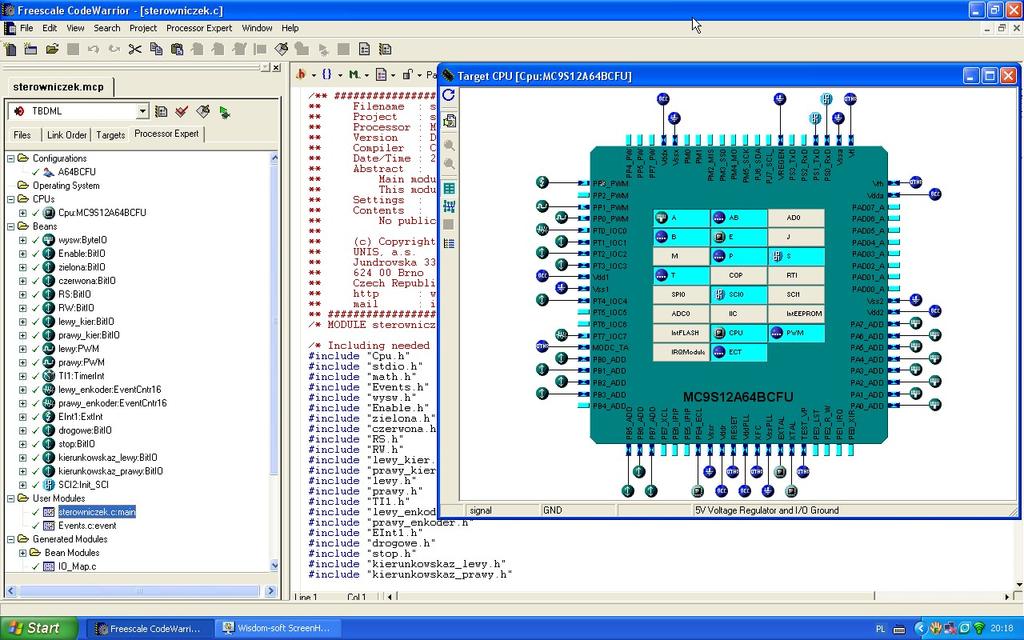Select the CPU block inside the chip diagram
Screen dimensions: 1024x640
point(739,333)
